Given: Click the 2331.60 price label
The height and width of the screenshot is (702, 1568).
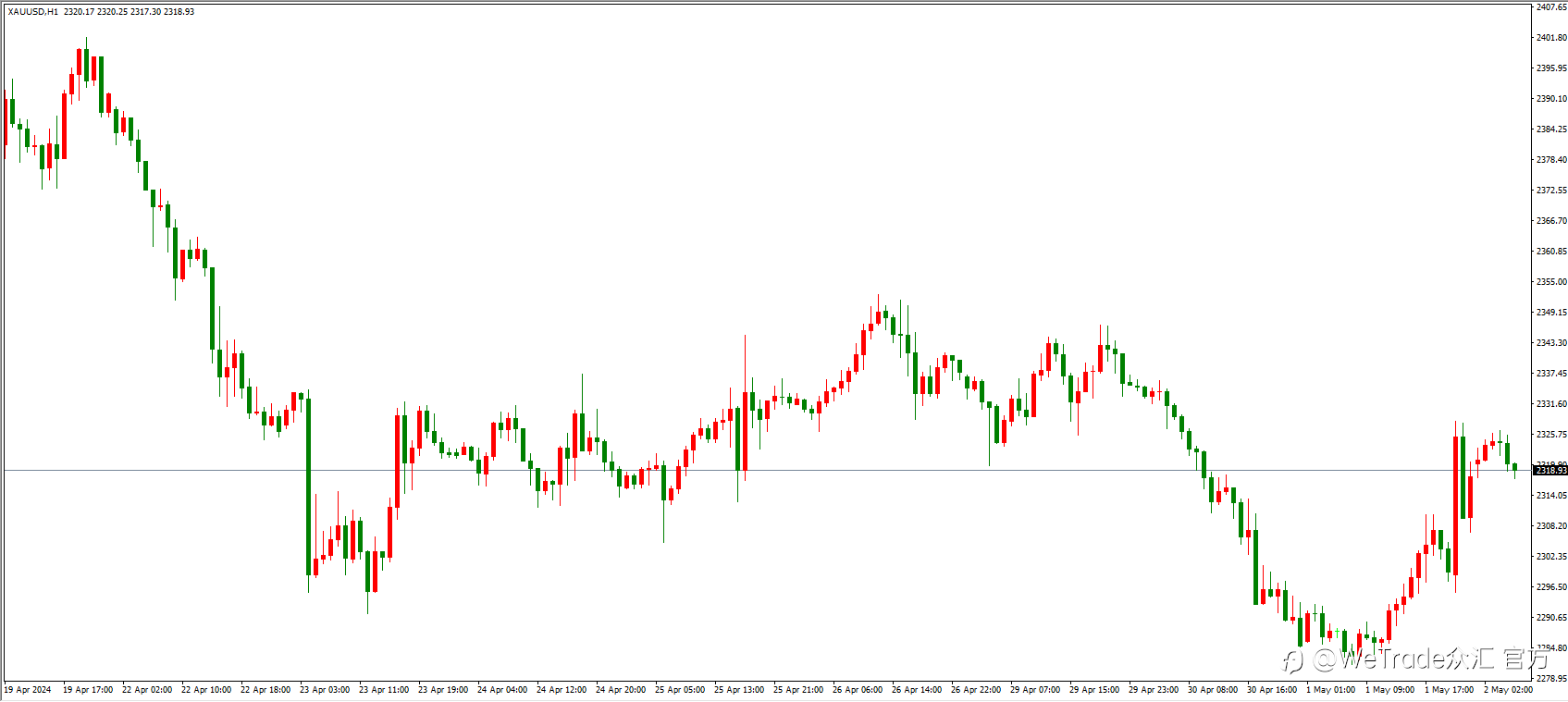Looking at the screenshot, I should [x=1551, y=404].
